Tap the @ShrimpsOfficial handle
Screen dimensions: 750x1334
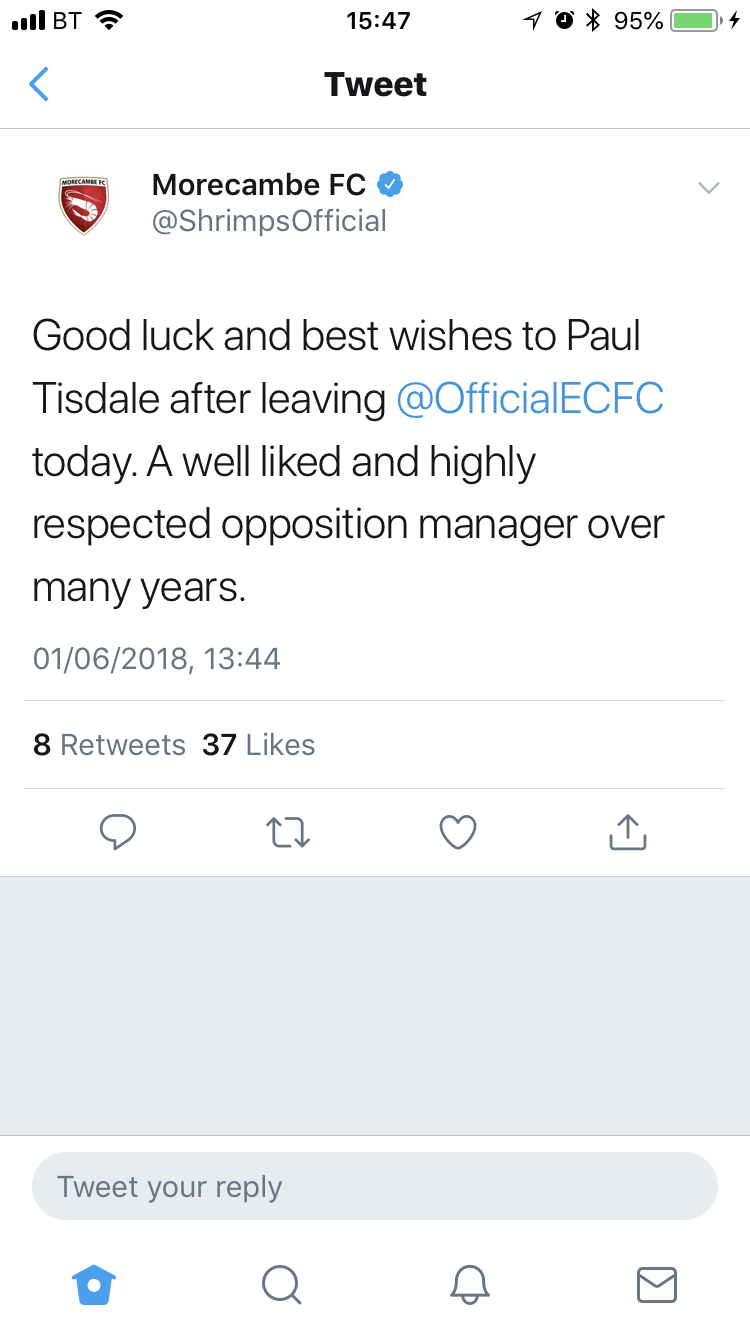coord(269,221)
